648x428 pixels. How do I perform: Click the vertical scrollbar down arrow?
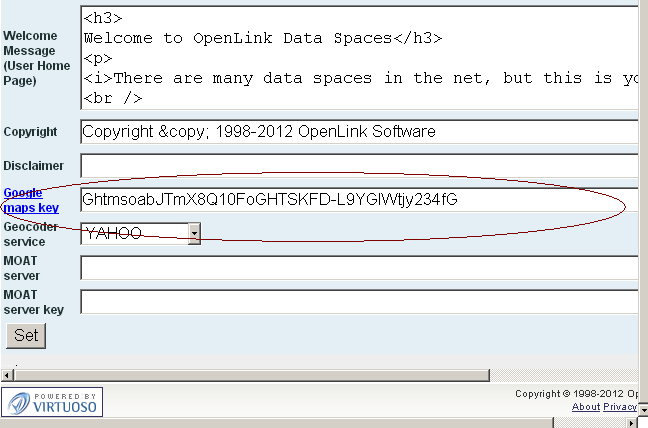(x=643, y=410)
